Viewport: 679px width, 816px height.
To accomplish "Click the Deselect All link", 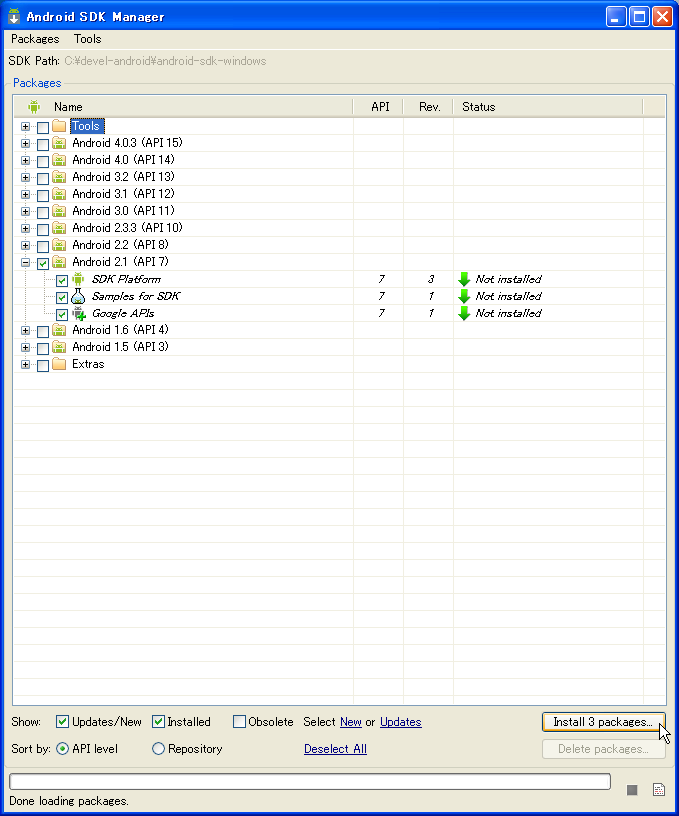I will 336,749.
